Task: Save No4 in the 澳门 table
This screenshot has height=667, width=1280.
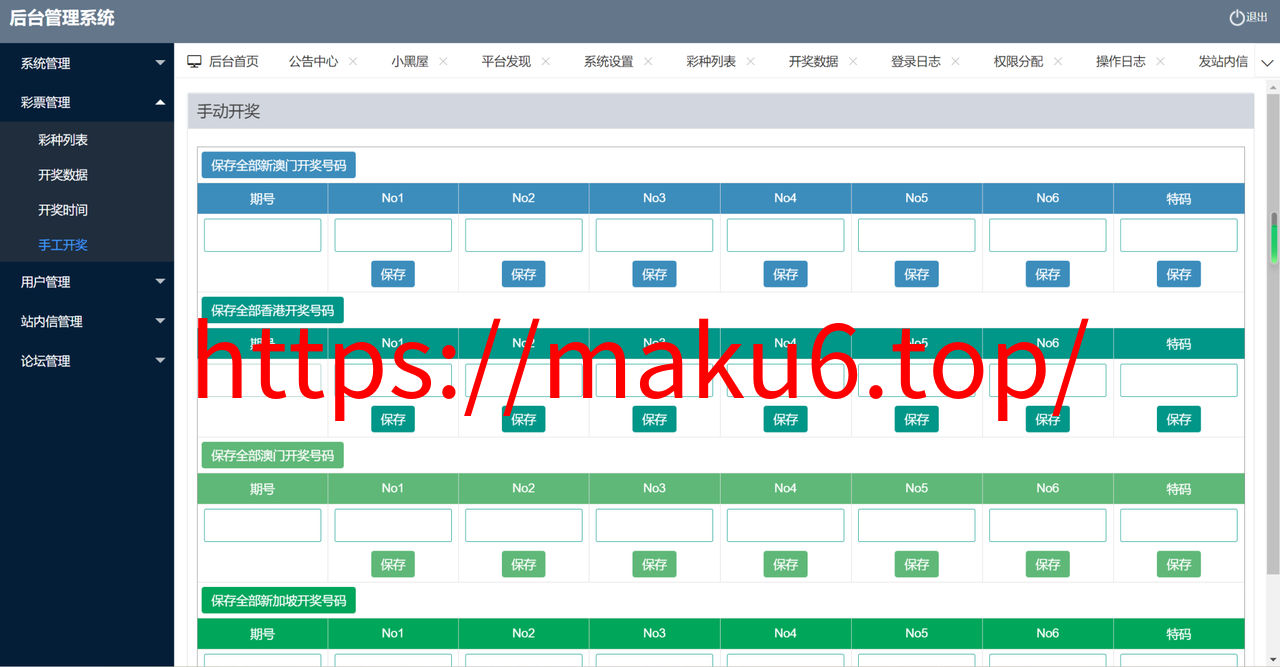Action: pos(785,564)
